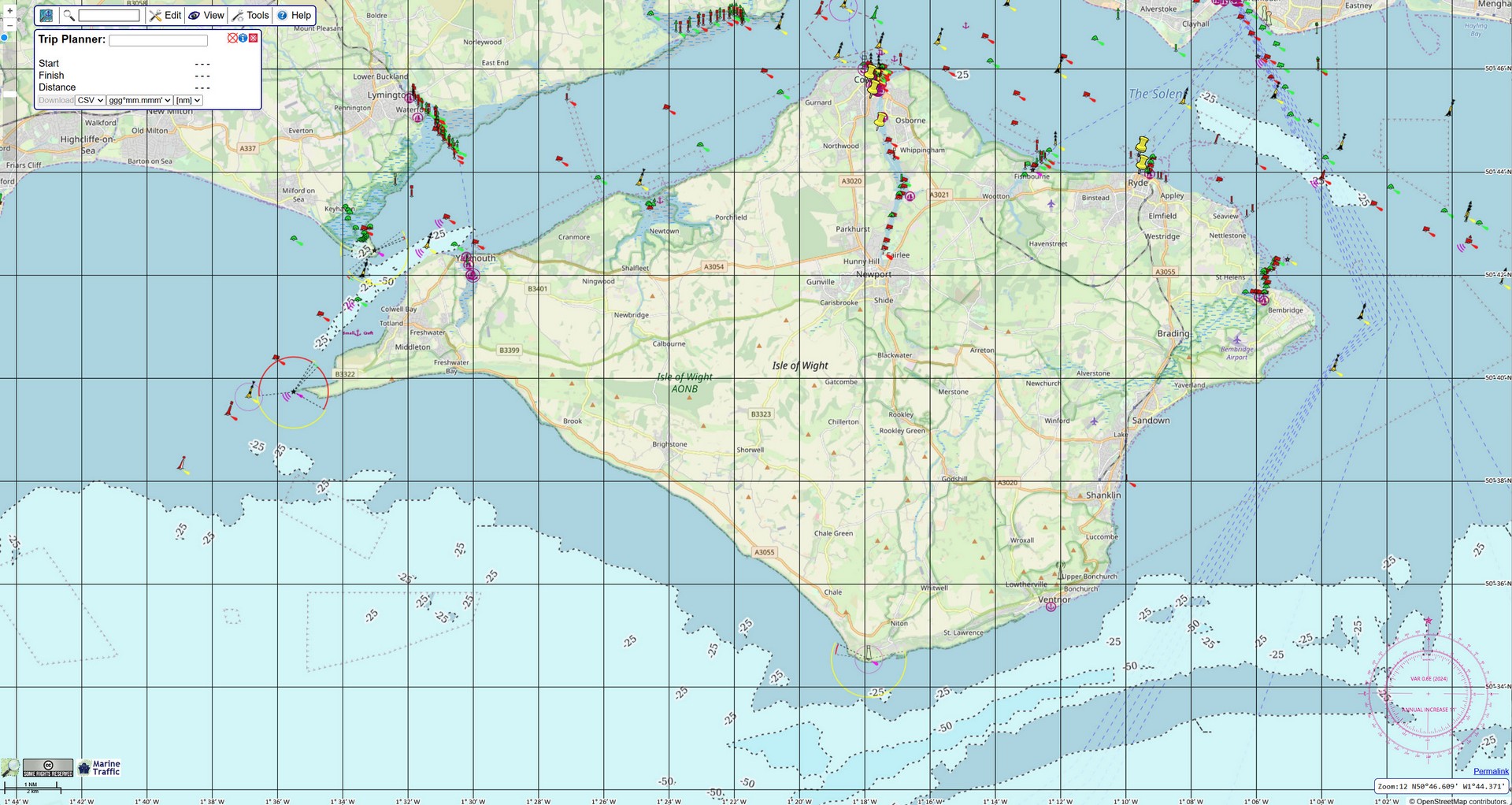The image size is (1512, 805).
Task: Click the OpenStreetMap magnifier logo at bottom left
Action: pyautogui.click(x=10, y=768)
